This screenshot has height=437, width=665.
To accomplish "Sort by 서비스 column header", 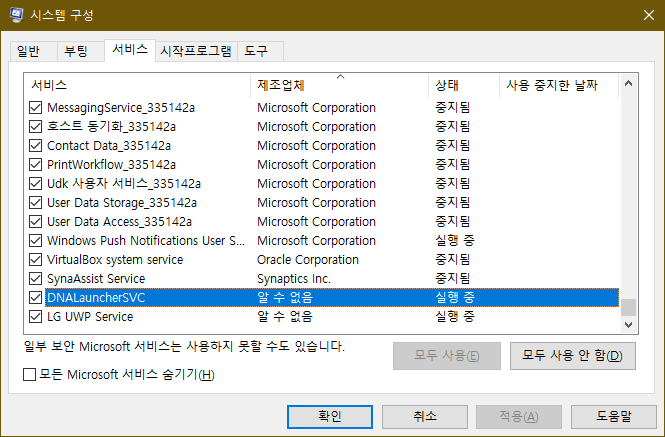I will pyautogui.click(x=137, y=86).
